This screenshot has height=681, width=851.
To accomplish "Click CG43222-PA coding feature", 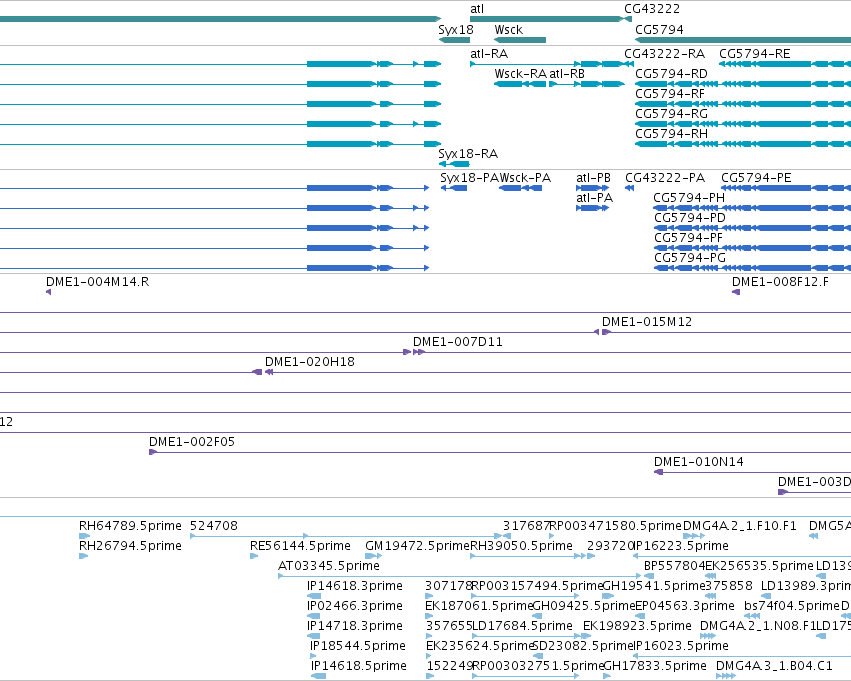I will 630,188.
